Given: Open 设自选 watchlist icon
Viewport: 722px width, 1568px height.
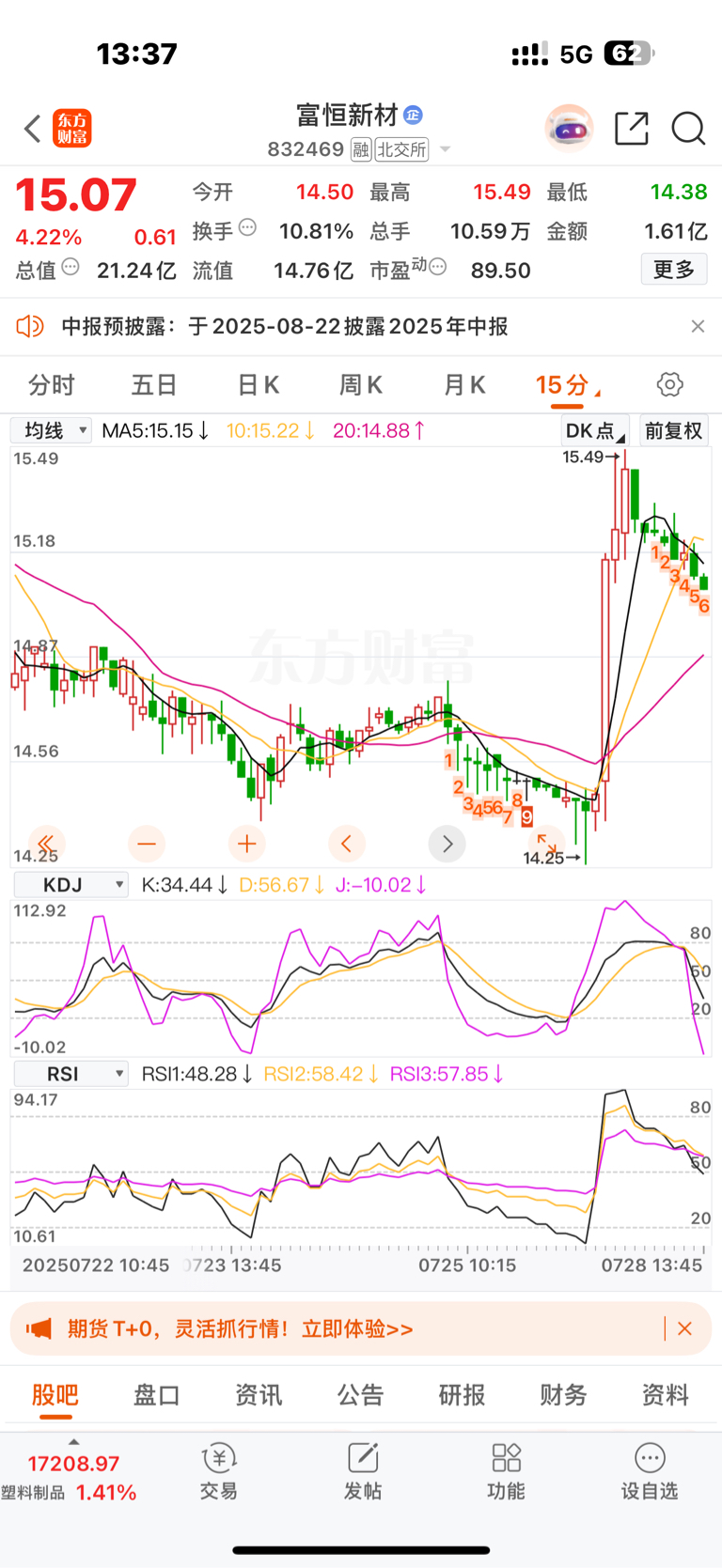Looking at the screenshot, I should coord(650,1471).
